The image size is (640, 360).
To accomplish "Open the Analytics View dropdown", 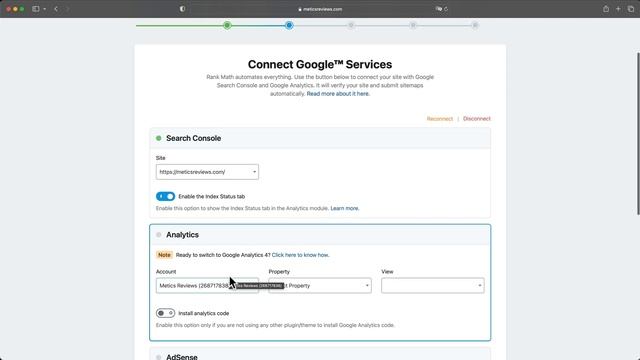I will point(433,285).
